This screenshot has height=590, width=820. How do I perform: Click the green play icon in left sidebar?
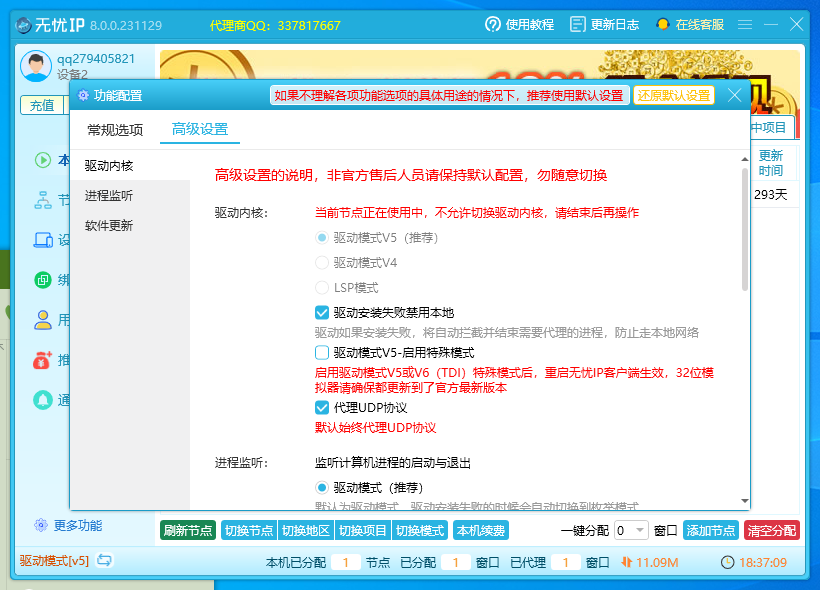coord(43,160)
